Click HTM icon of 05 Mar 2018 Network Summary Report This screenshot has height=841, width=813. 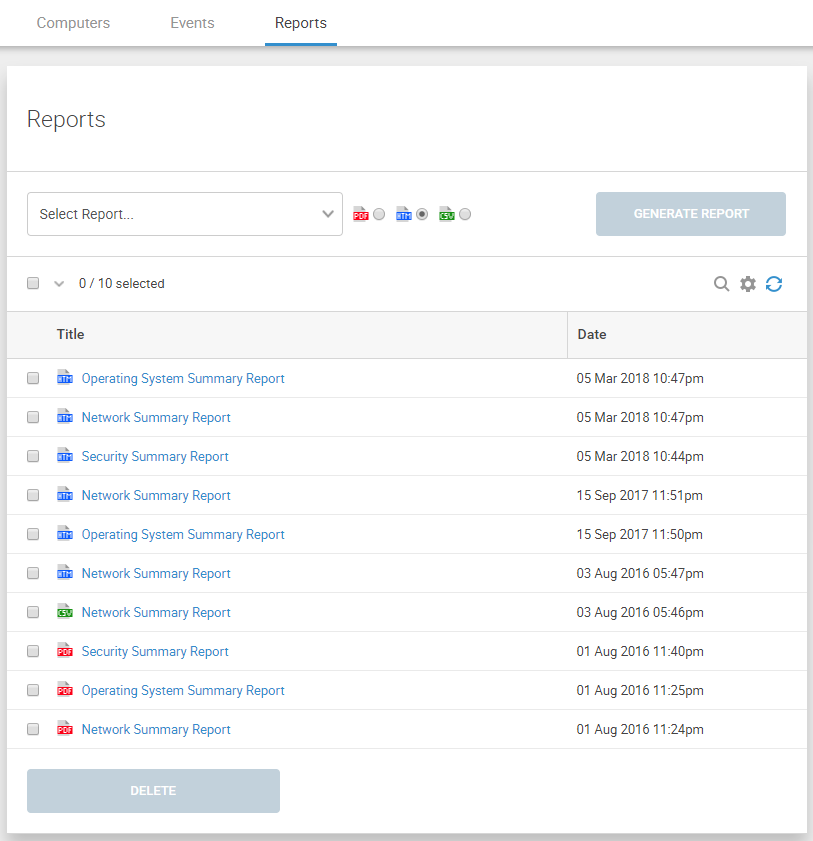pos(65,417)
